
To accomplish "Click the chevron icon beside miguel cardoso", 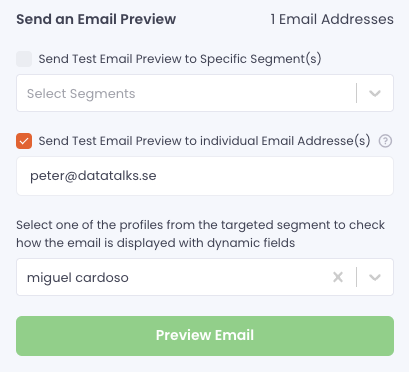I will coord(375,277).
